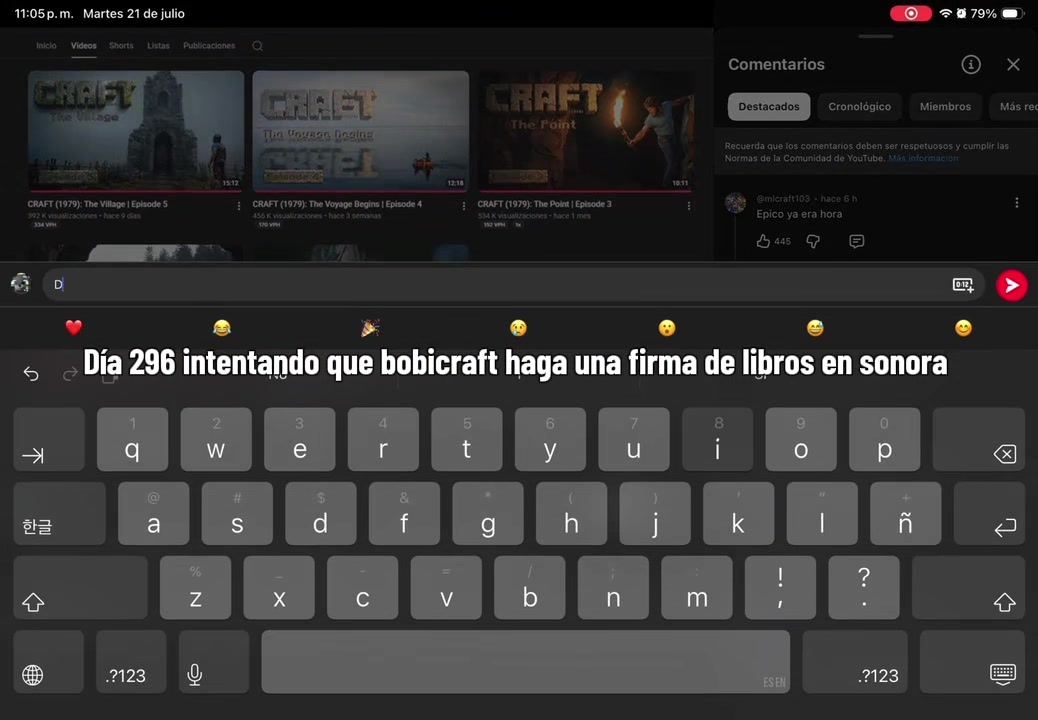Like the comment 'Epico ya era hora'

(x=763, y=241)
